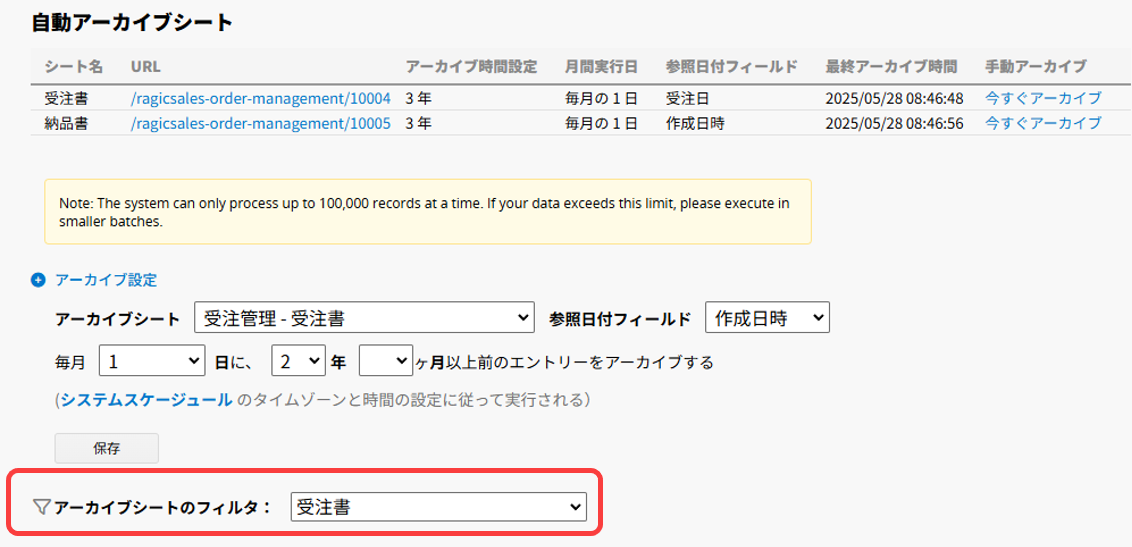Viewport: 1132px width, 547px height.
Task: Click the funnel filter icon
Action: [x=42, y=507]
